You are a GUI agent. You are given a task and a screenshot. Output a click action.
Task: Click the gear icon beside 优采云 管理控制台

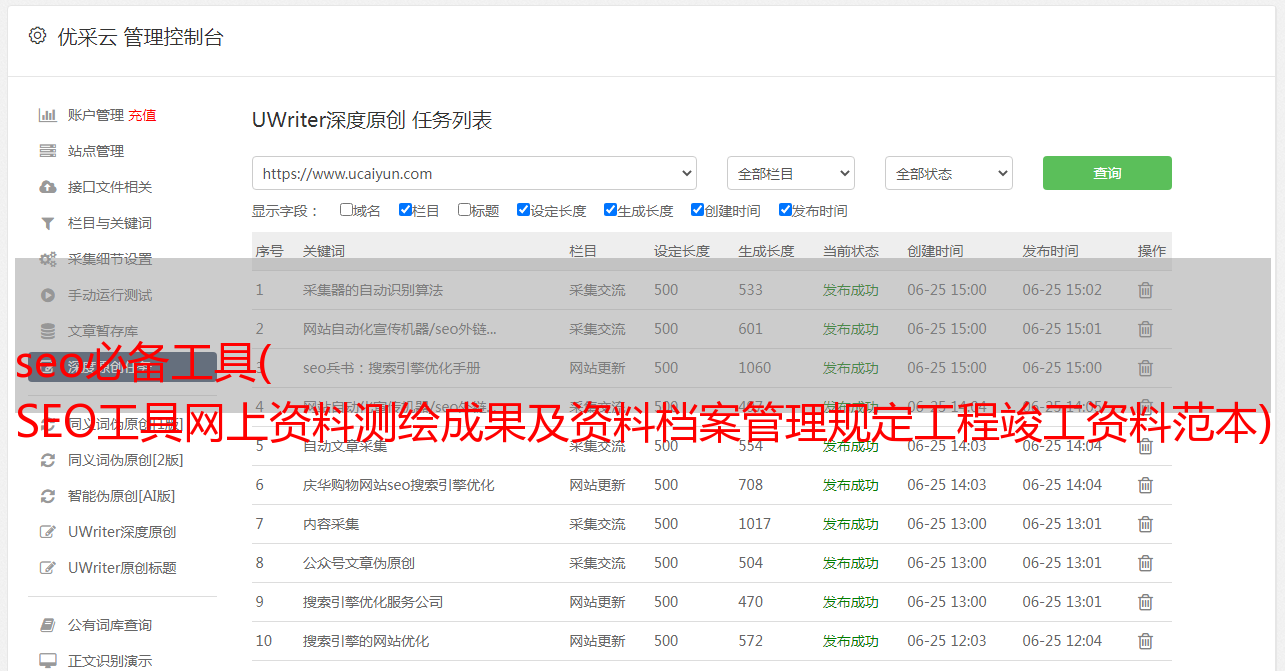coord(37,36)
